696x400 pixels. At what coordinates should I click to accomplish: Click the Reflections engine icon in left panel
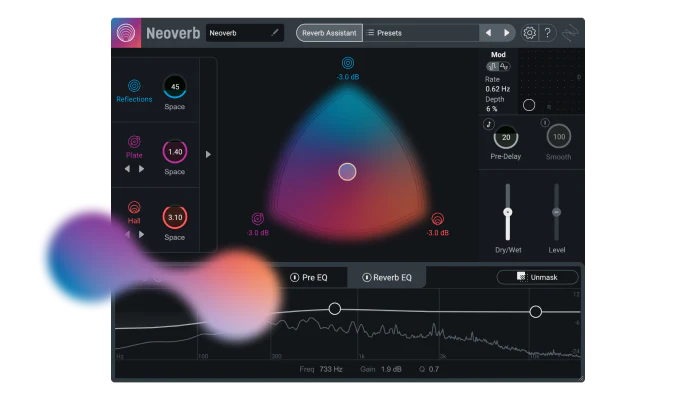[134, 85]
